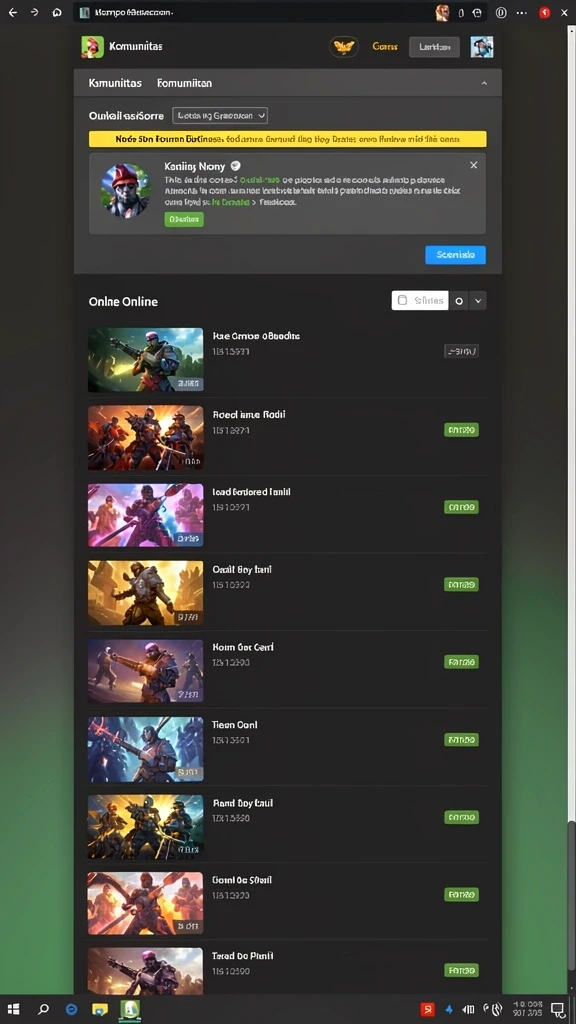Collapse the Komunitas panel with the chevron
The image size is (576, 1024).
click(484, 83)
